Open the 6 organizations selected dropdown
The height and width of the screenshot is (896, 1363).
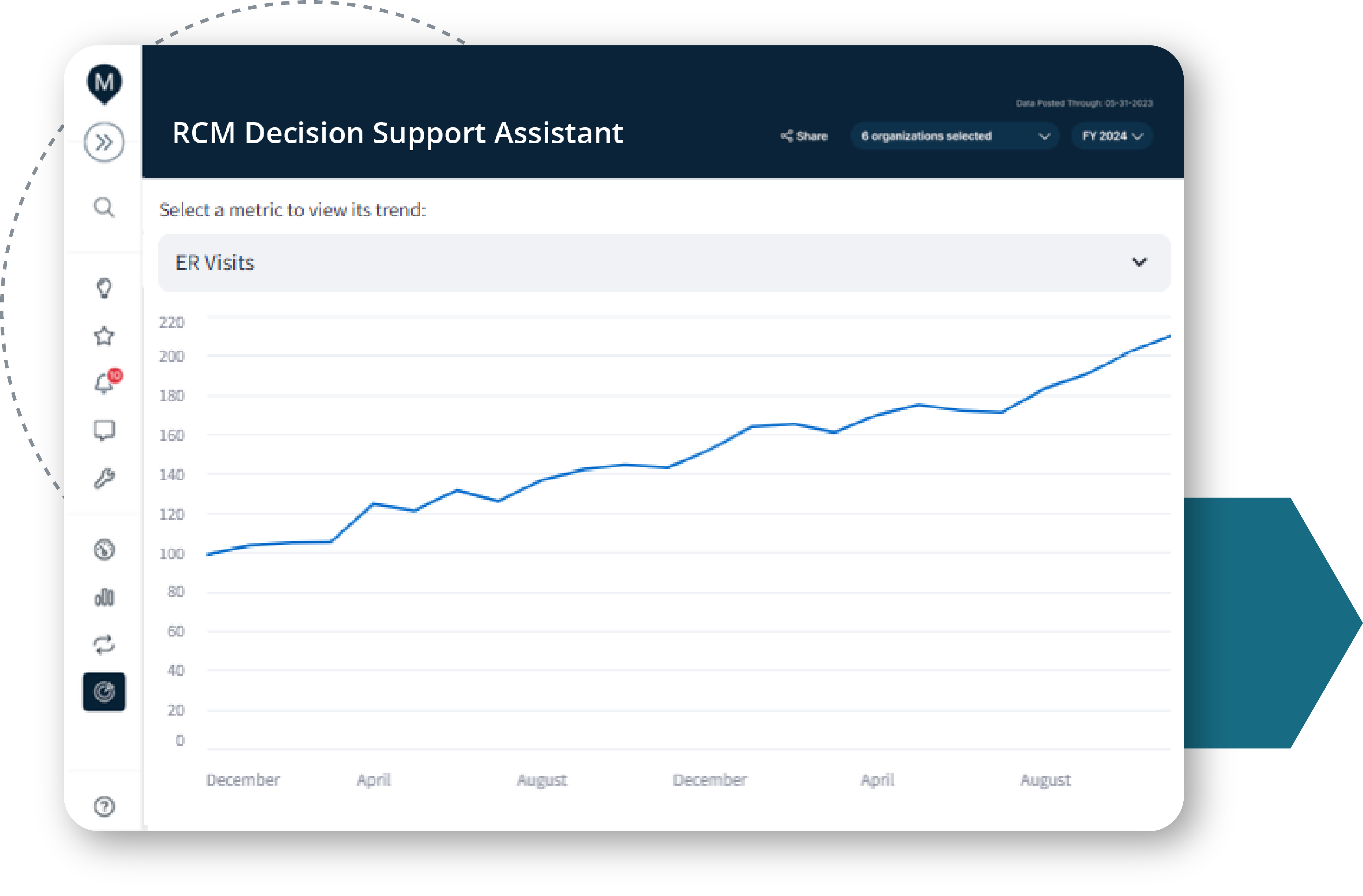[x=955, y=136]
